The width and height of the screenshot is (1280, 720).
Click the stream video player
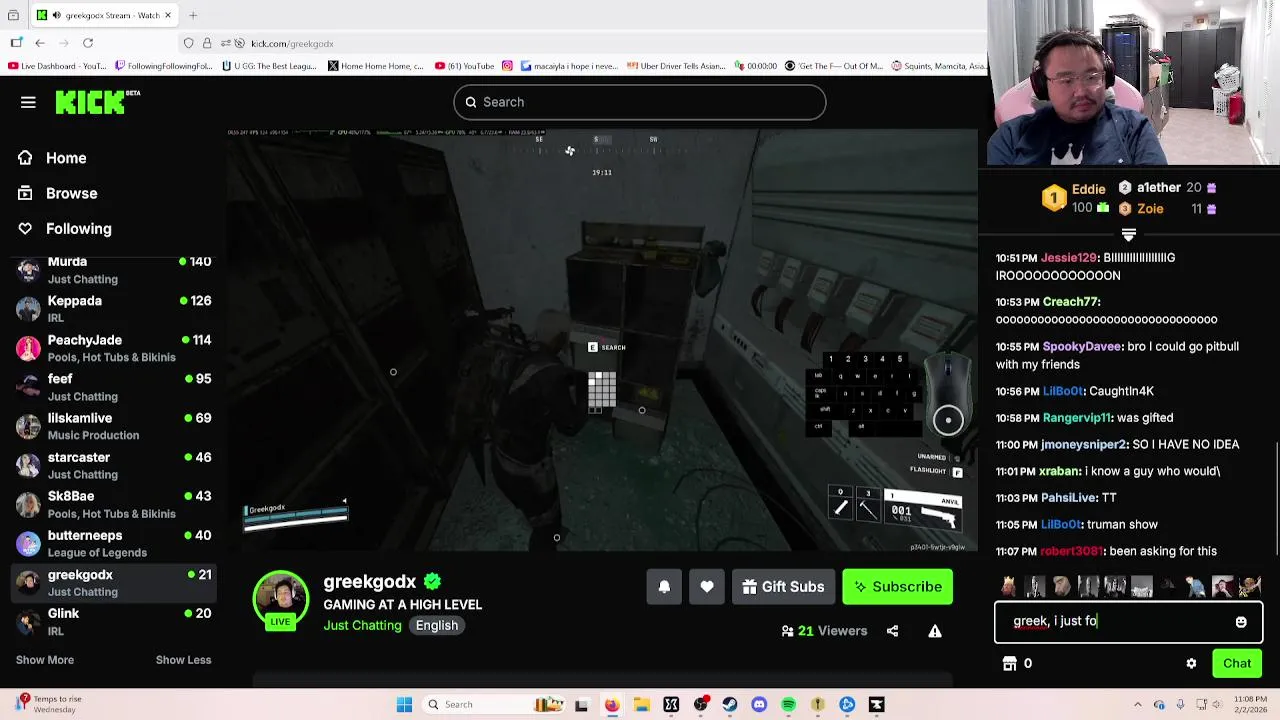(602, 340)
